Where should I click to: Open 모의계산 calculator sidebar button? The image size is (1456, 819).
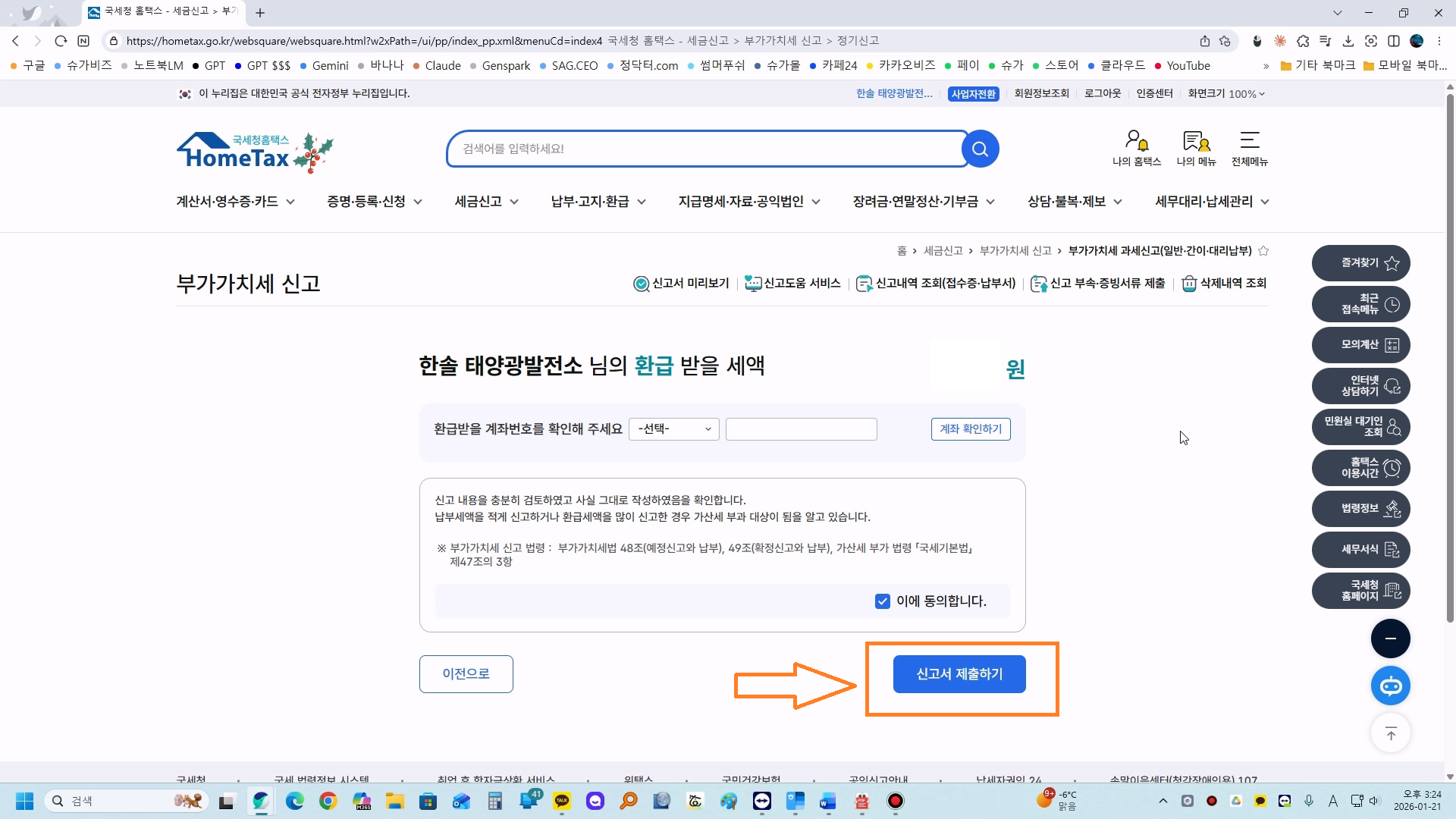point(1360,345)
